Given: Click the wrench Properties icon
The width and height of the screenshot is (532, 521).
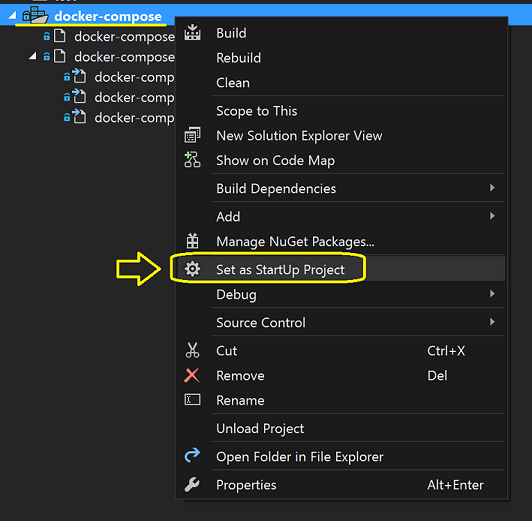Looking at the screenshot, I should (192, 484).
